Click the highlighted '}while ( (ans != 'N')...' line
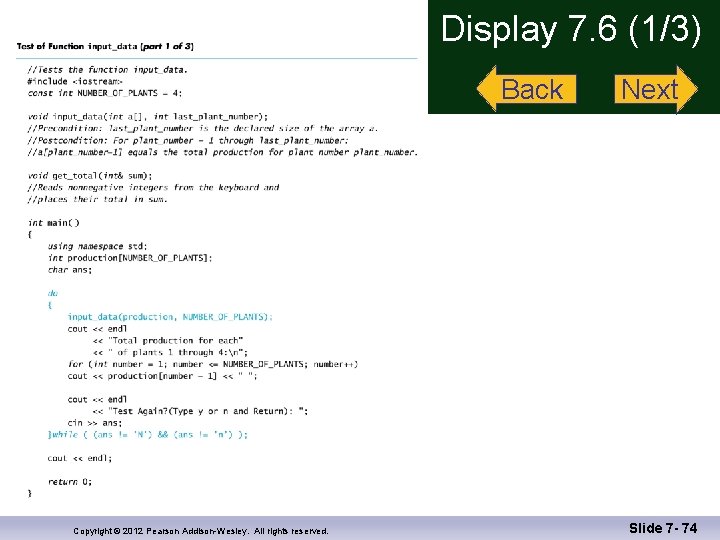Viewport: 720px width, 540px height. coord(147,435)
